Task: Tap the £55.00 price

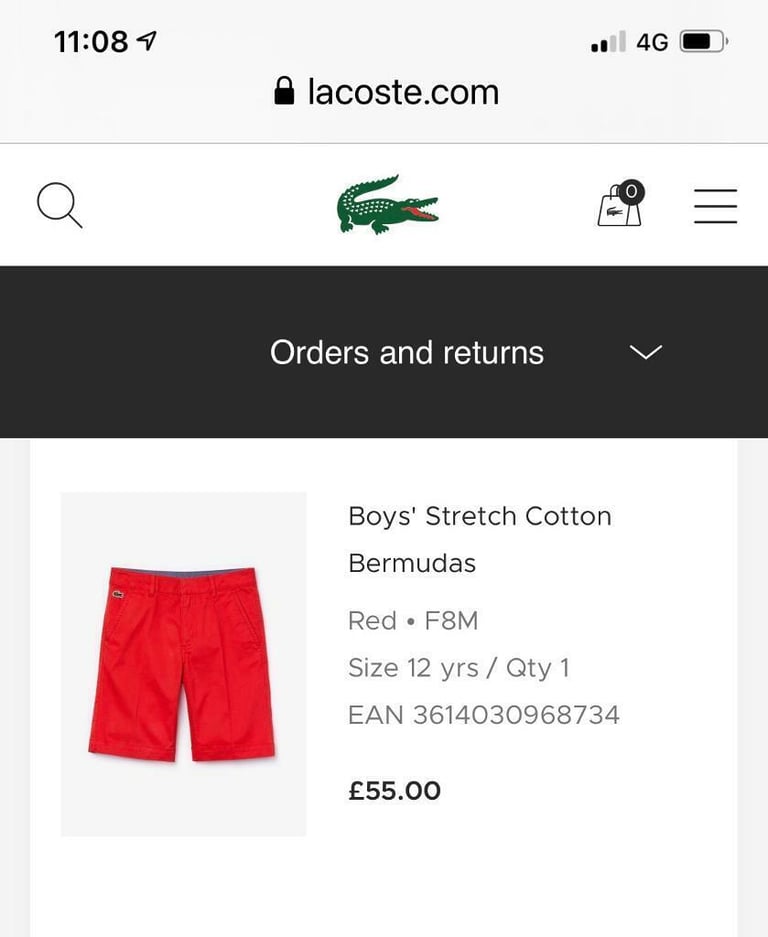Action: pyautogui.click(x=394, y=791)
